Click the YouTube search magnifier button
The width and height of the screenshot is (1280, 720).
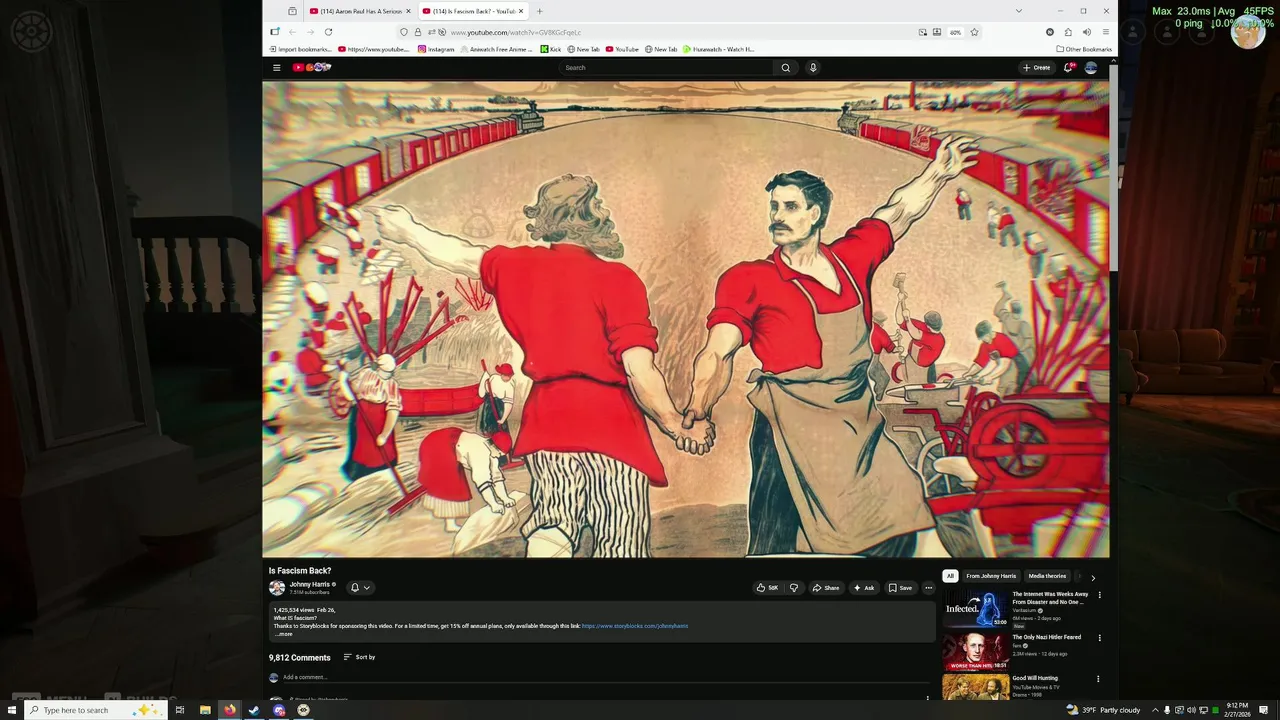click(x=786, y=68)
